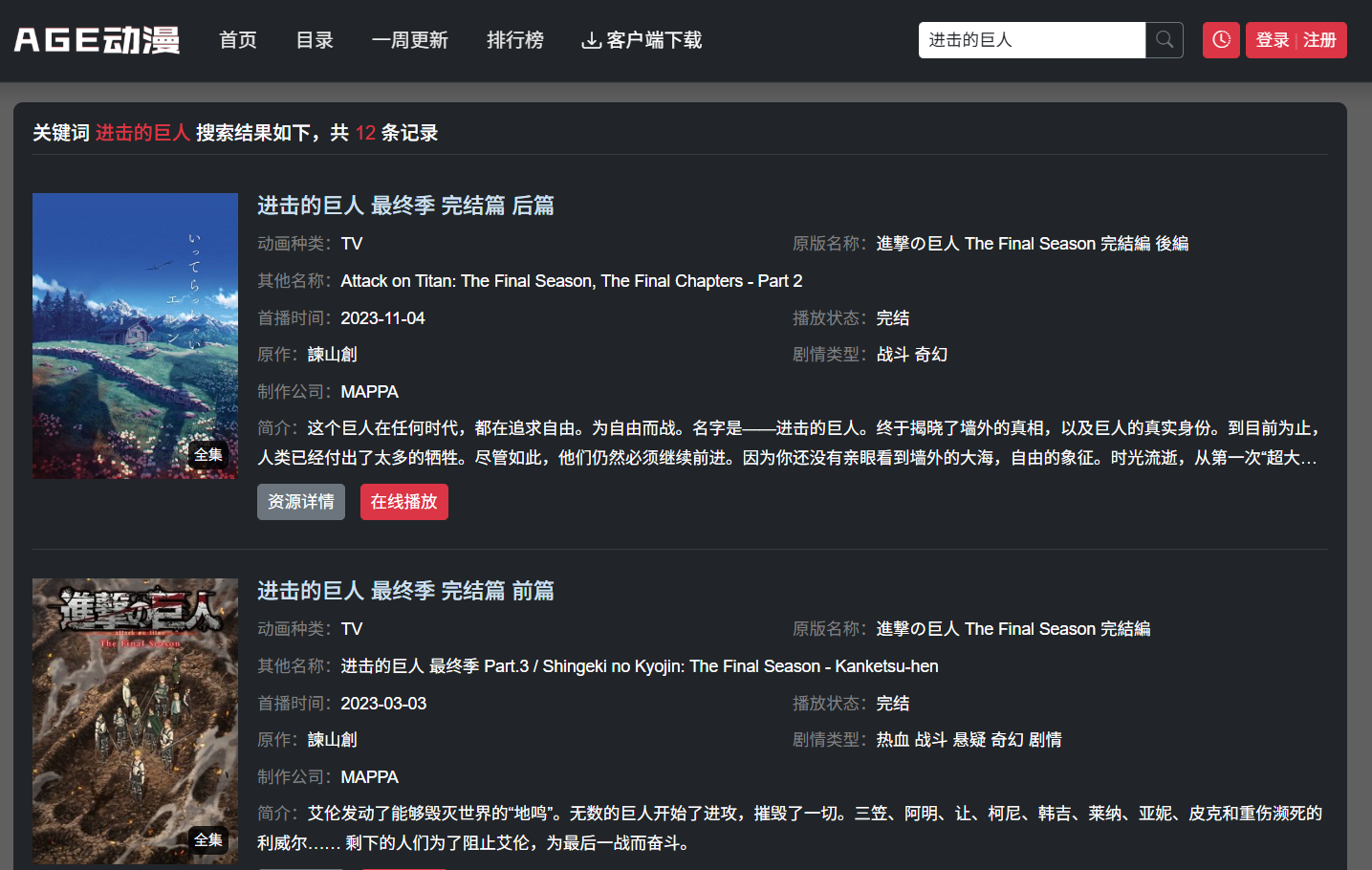Click the 全集 badge on 前篇 poster
This screenshot has height=870, width=1372.
[x=208, y=840]
